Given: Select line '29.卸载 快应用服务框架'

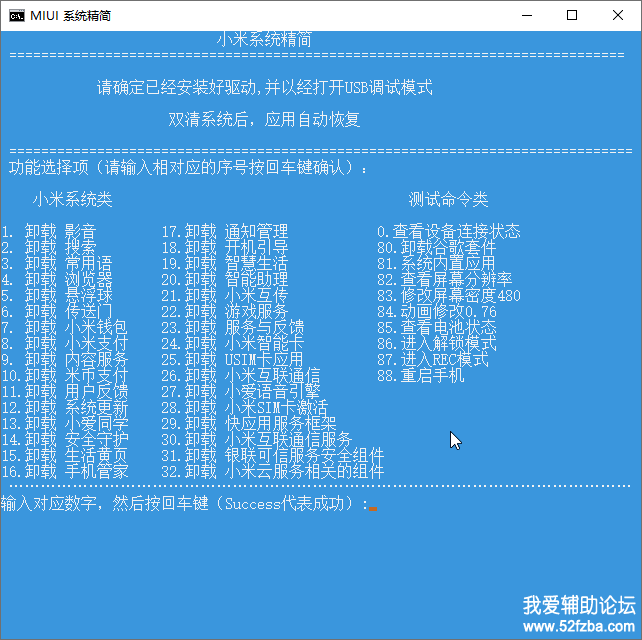Looking at the screenshot, I should 249,424.
